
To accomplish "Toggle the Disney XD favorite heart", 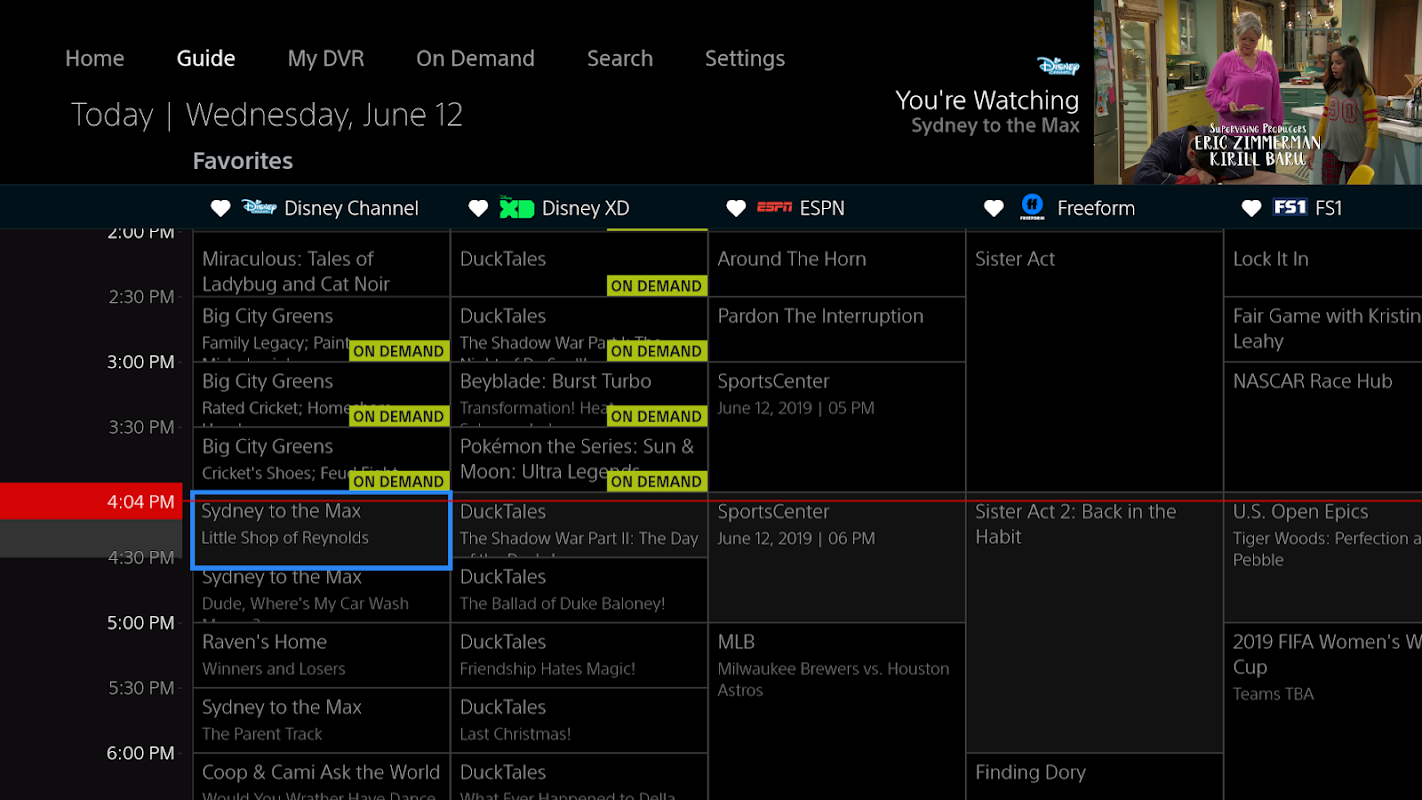I will pyautogui.click(x=478, y=208).
